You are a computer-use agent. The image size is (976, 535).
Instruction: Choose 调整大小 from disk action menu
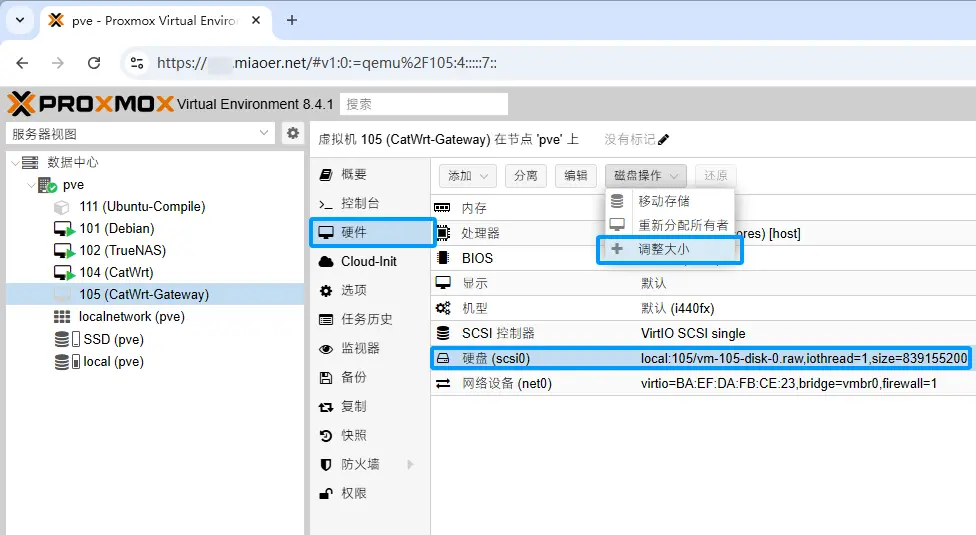670,249
